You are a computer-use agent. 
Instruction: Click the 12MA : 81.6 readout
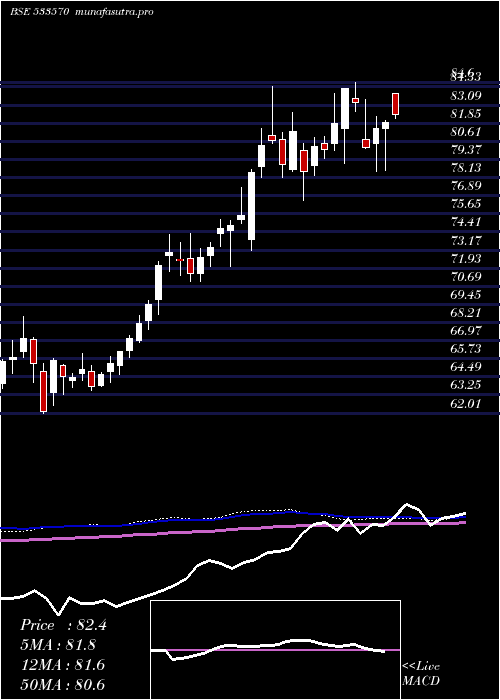[62, 665]
